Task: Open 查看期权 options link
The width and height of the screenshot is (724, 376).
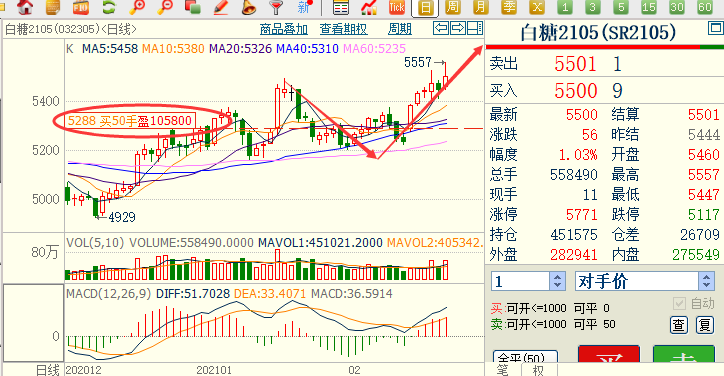Action: click(x=344, y=29)
